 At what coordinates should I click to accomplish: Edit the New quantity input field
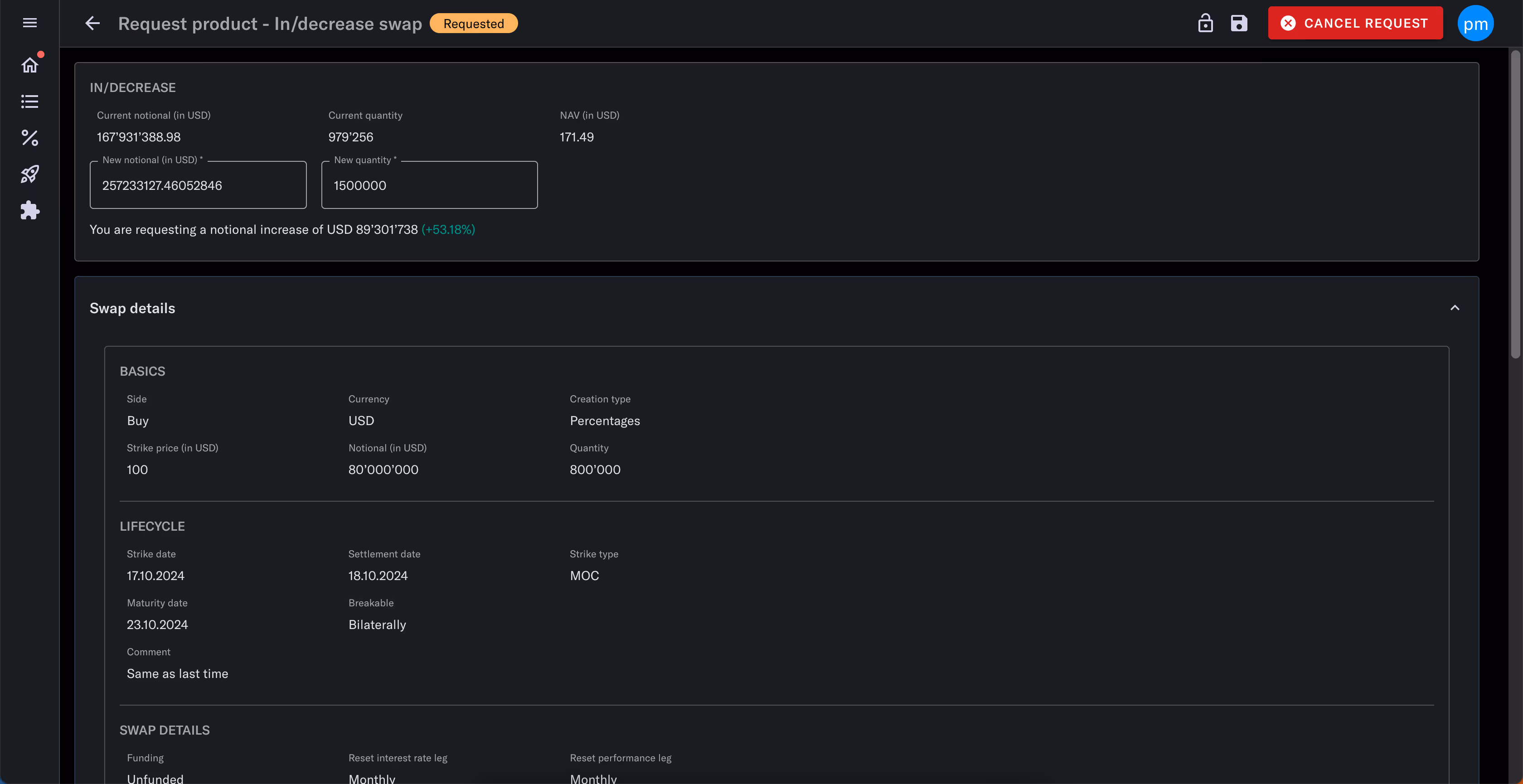(x=429, y=185)
